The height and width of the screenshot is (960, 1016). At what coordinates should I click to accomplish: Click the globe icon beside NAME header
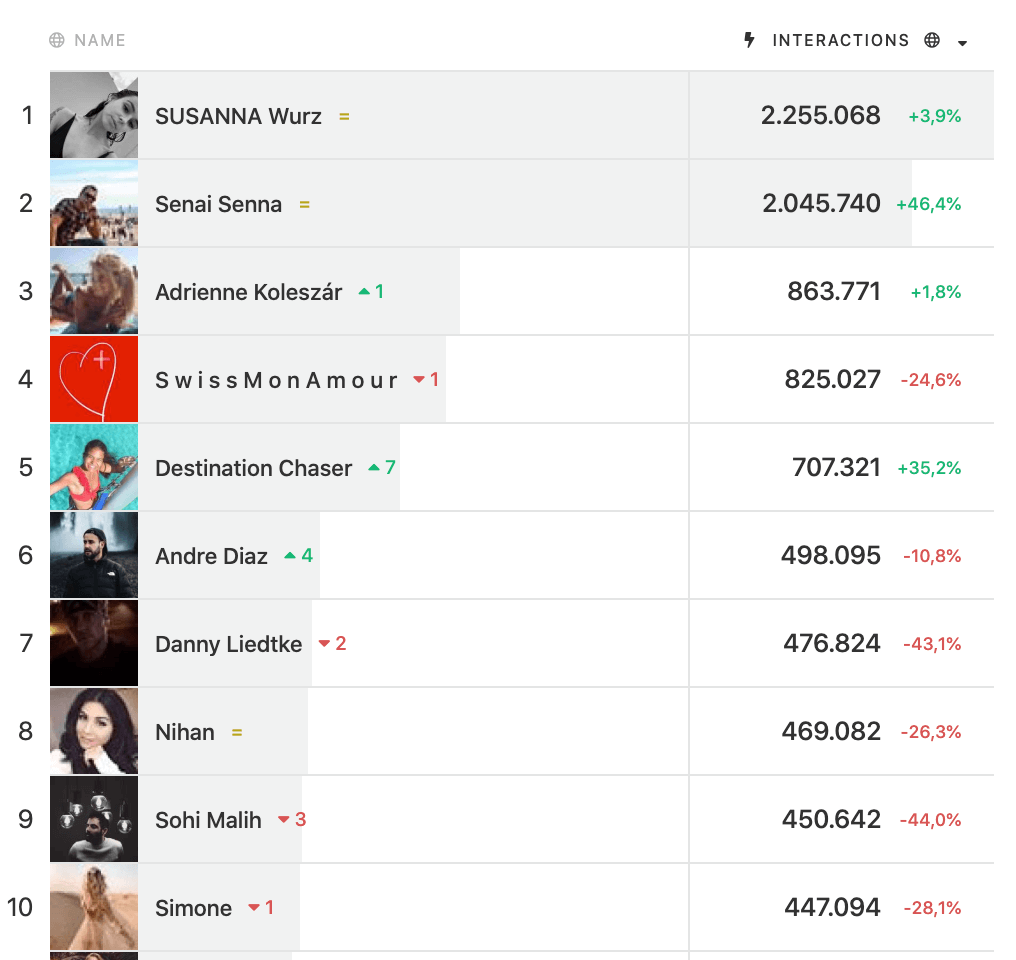click(57, 40)
